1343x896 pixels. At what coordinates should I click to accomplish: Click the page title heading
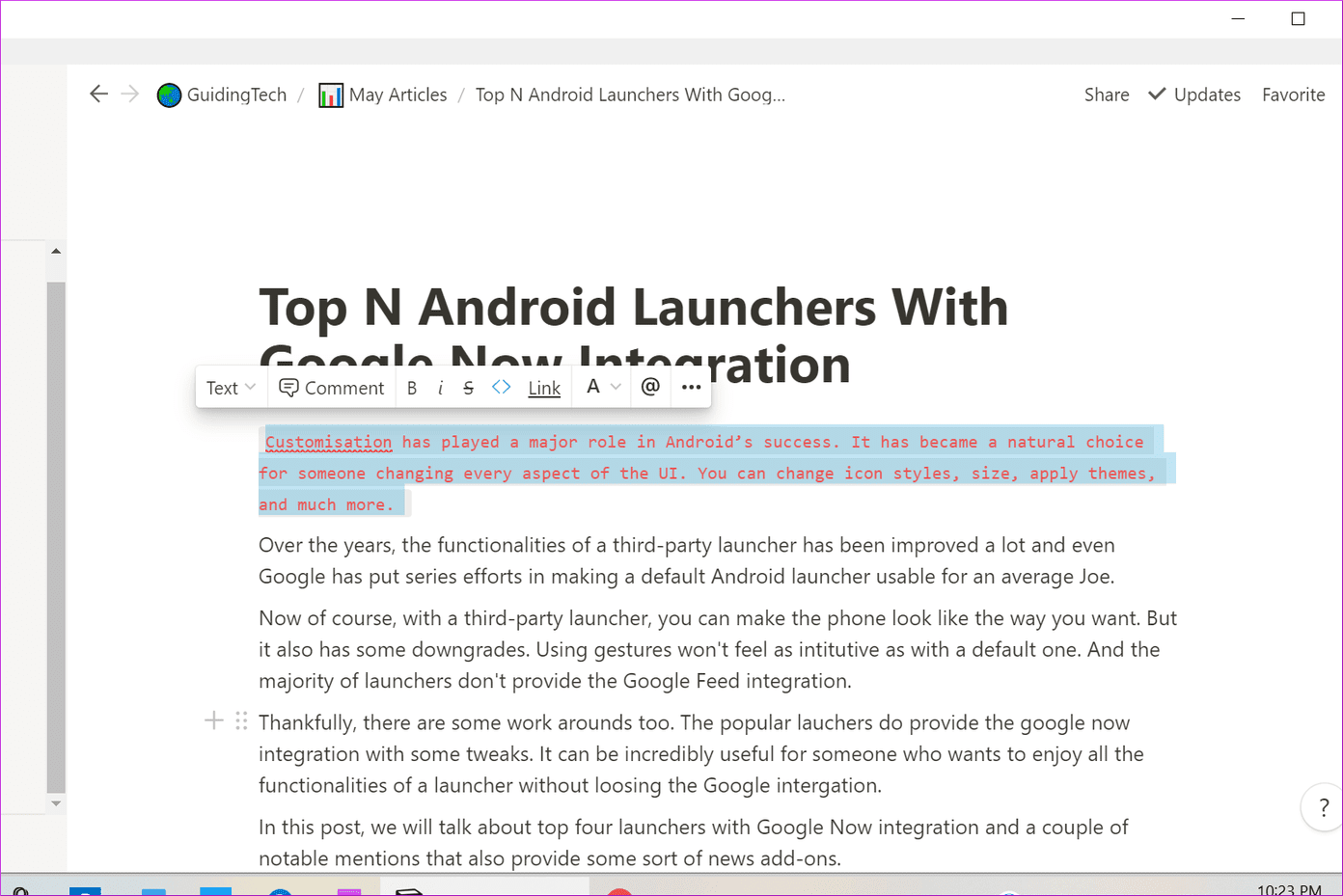(634, 336)
